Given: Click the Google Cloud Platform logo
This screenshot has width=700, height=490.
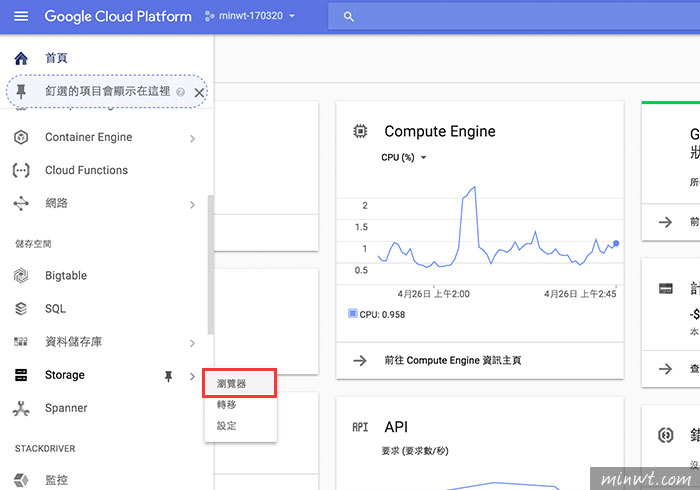Looking at the screenshot, I should 118,17.
